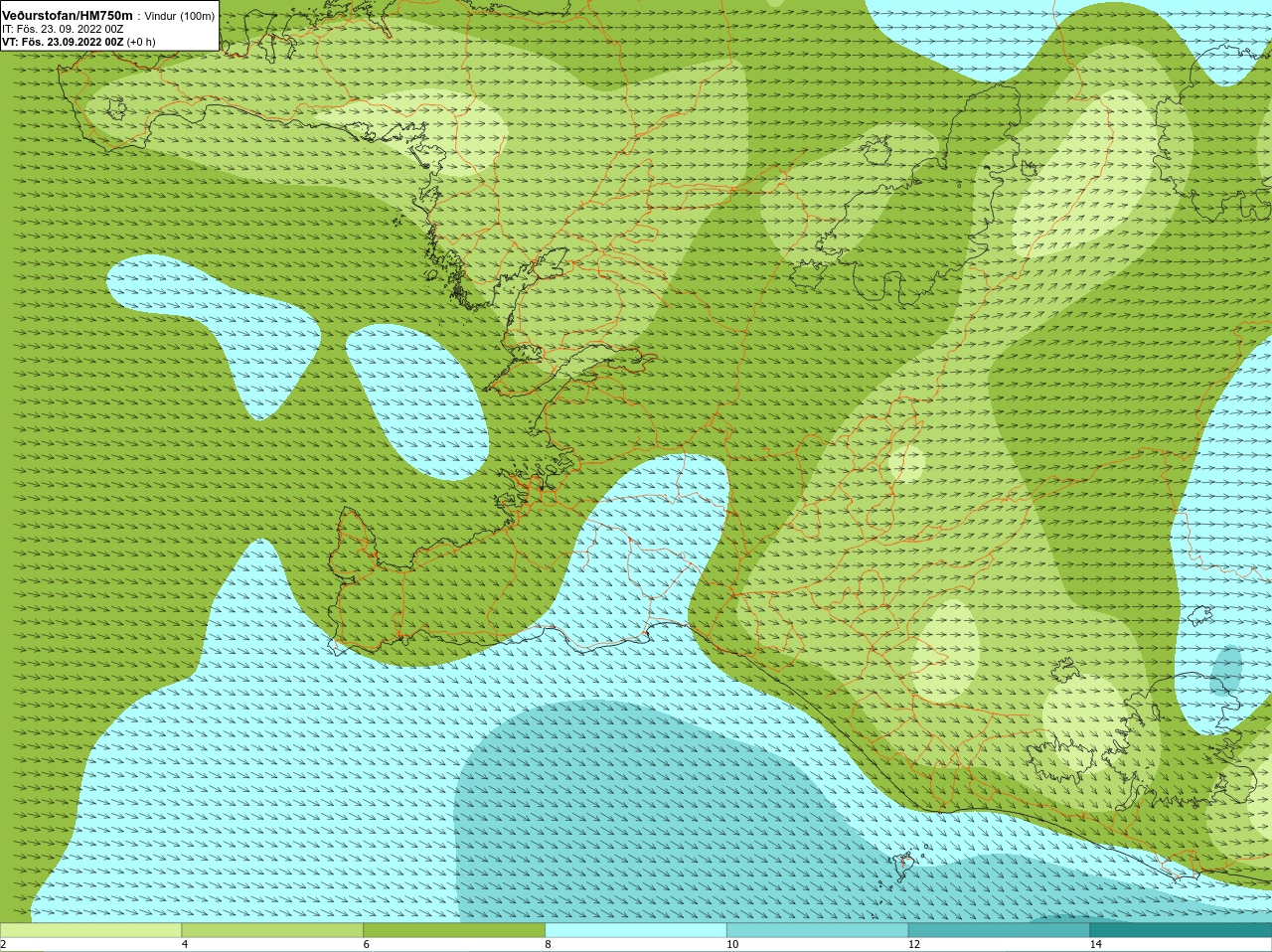Viewport: 1272px width, 952px height.
Task: Select the VT: Fös. 23.09.2022 00Z (+0 h) line
Action: [79, 42]
